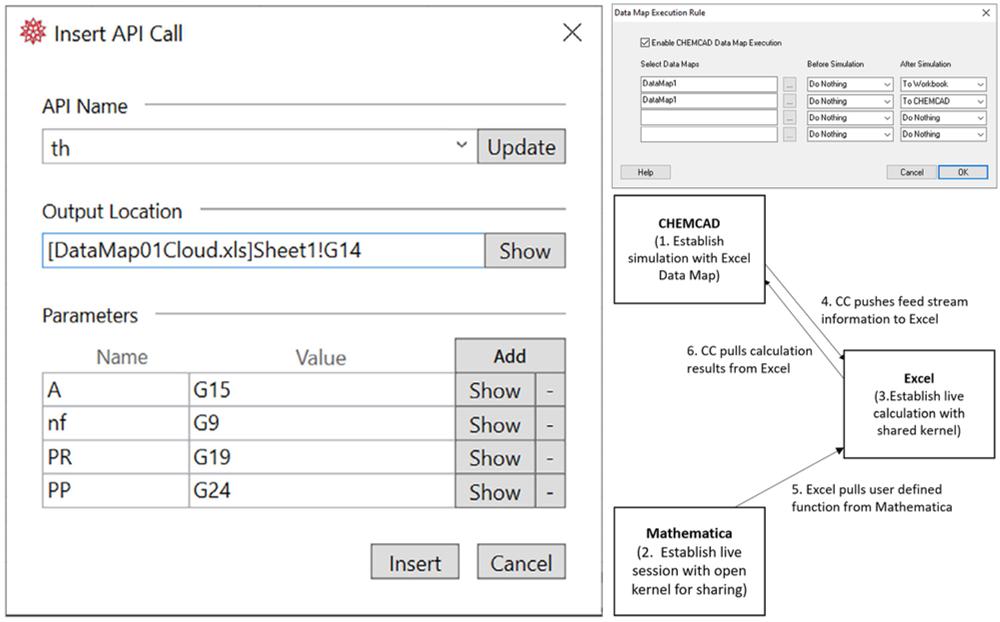Click Show for parameter nf
1000x622 pixels.
click(495, 424)
